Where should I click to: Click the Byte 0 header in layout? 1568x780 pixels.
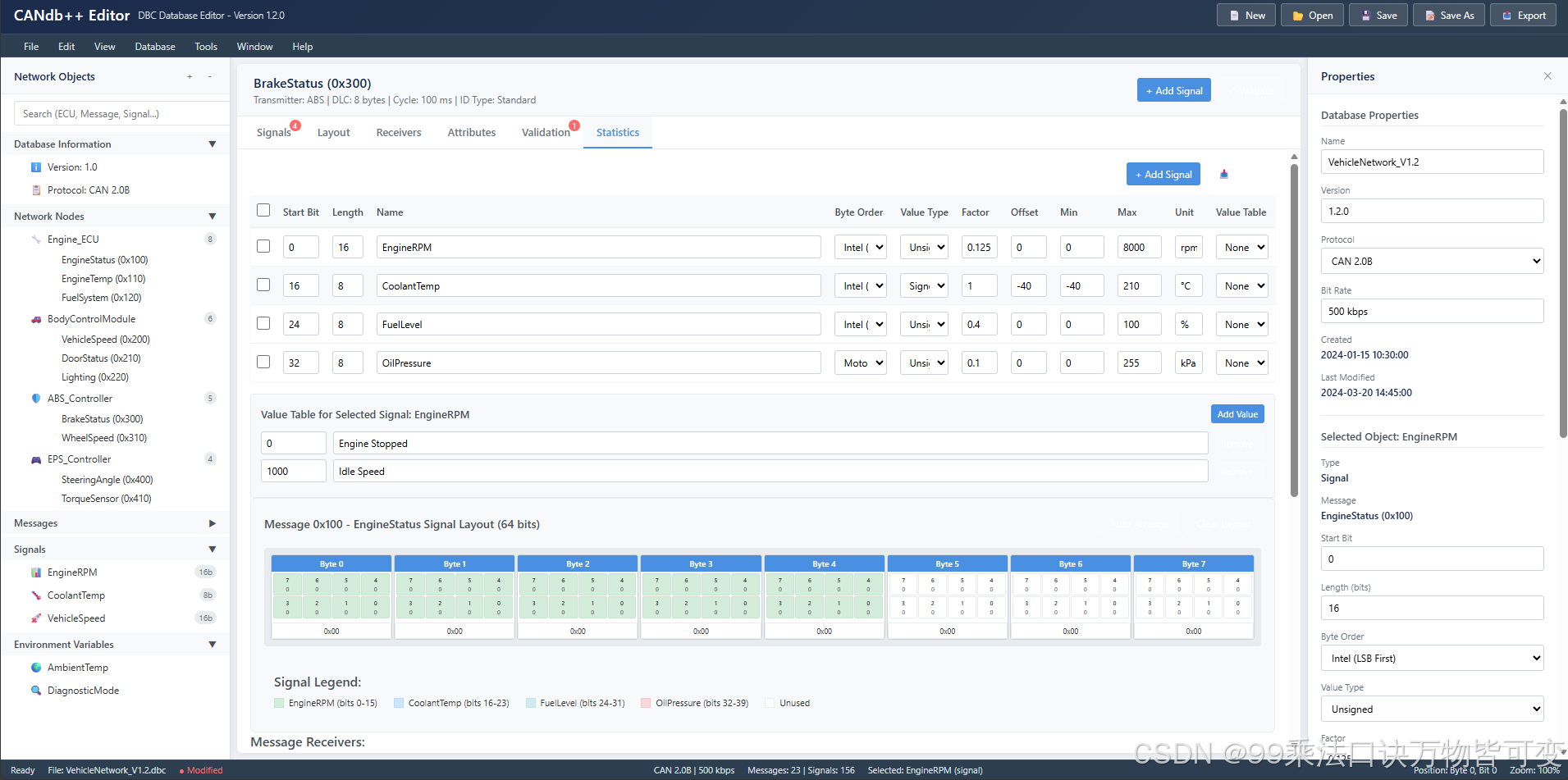tap(331, 564)
